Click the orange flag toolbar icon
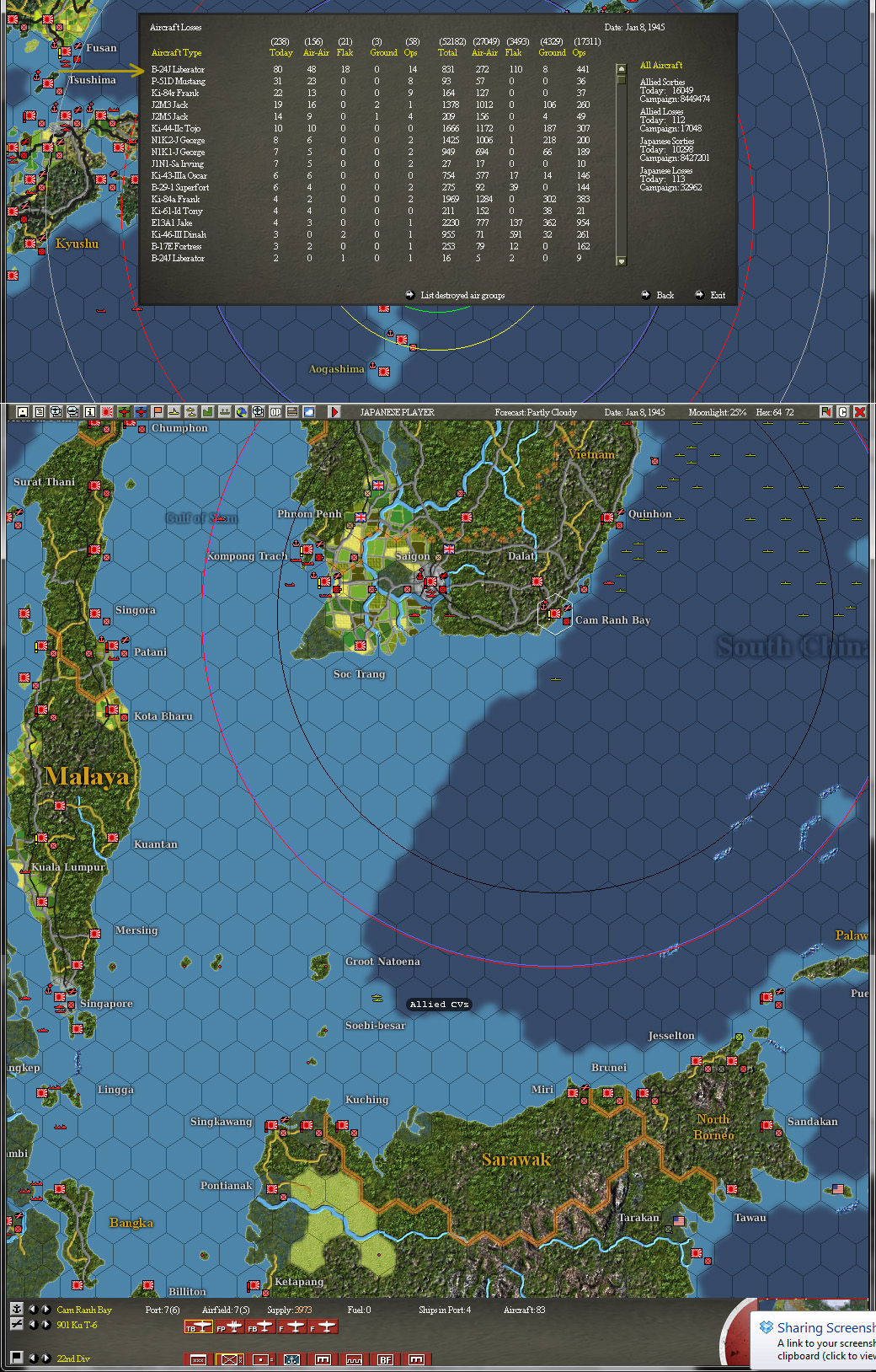 [158, 412]
